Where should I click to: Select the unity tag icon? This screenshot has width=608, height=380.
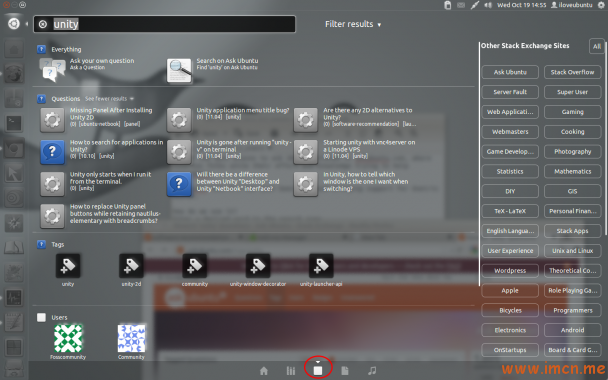point(68,266)
